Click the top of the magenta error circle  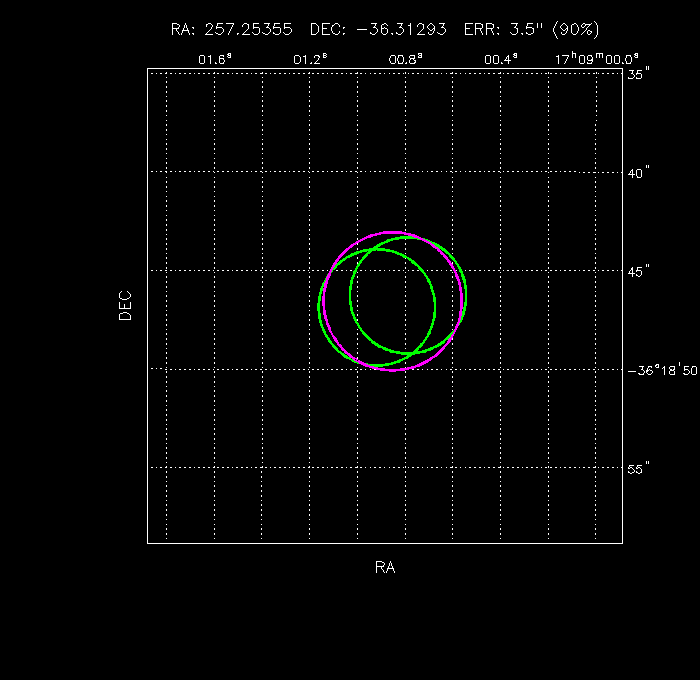coord(393,230)
